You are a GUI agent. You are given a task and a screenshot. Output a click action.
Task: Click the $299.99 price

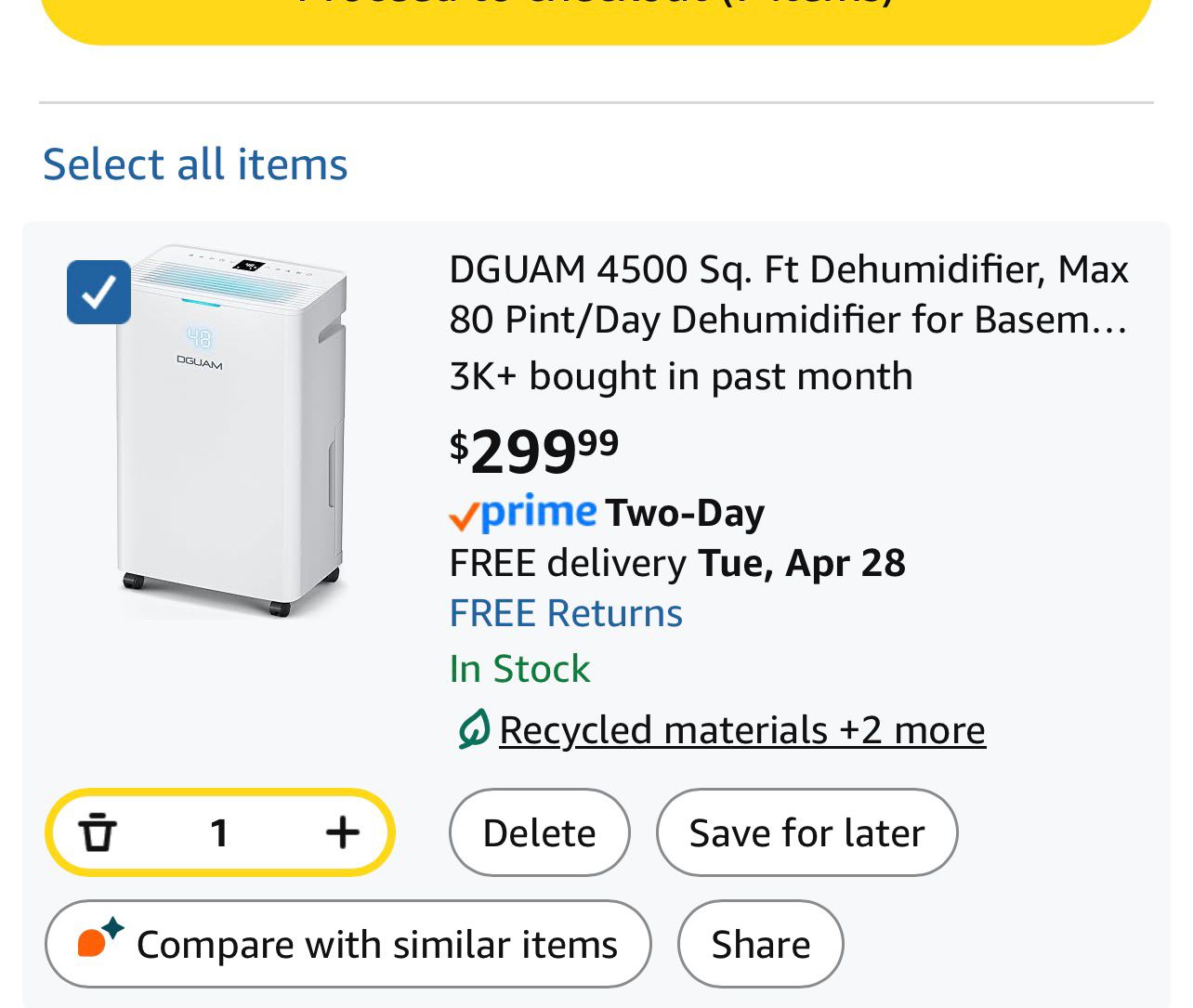click(x=534, y=452)
